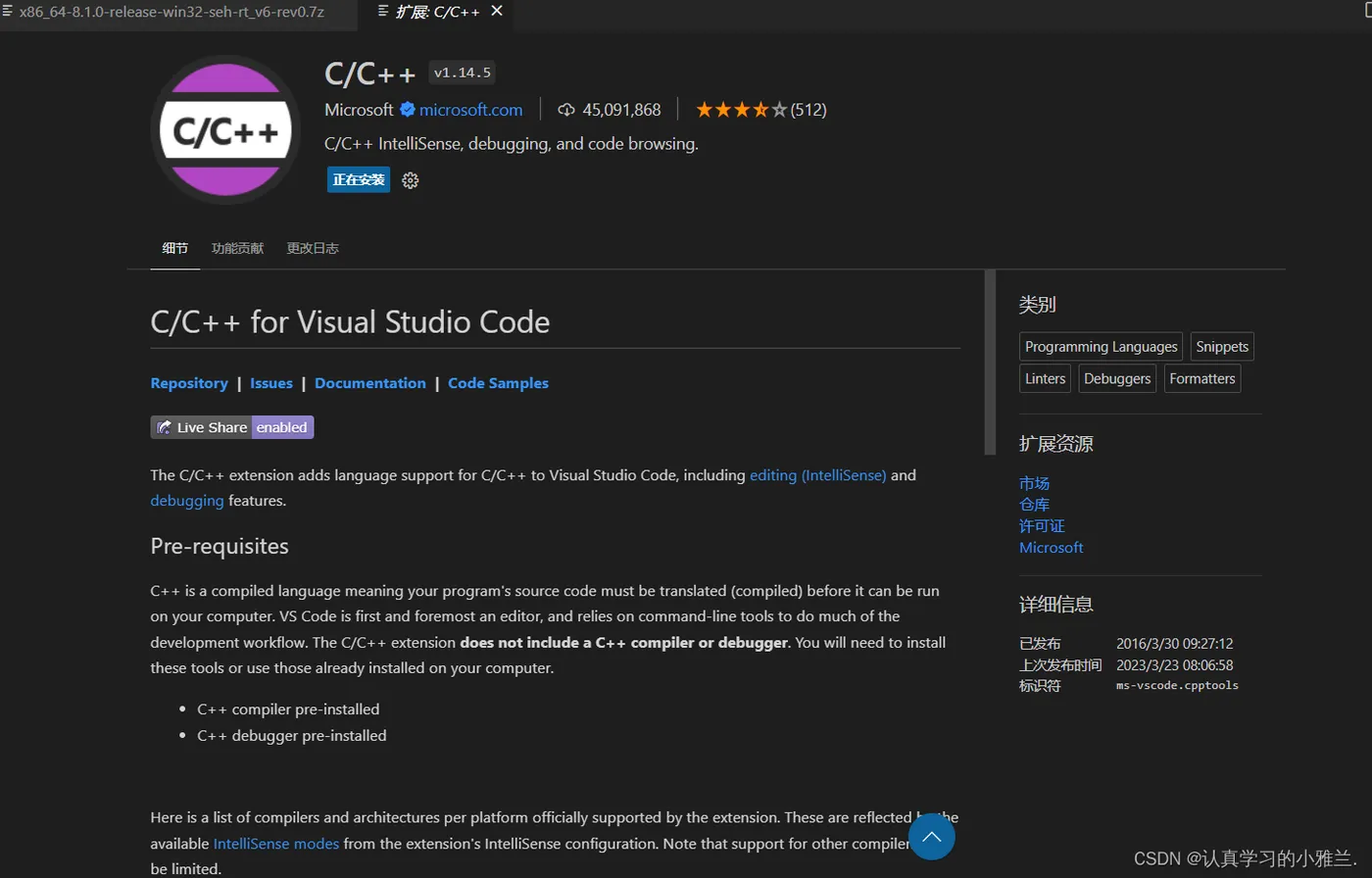Click the 45,091,868 install count
This screenshot has height=878, width=1372.
pyautogui.click(x=621, y=110)
